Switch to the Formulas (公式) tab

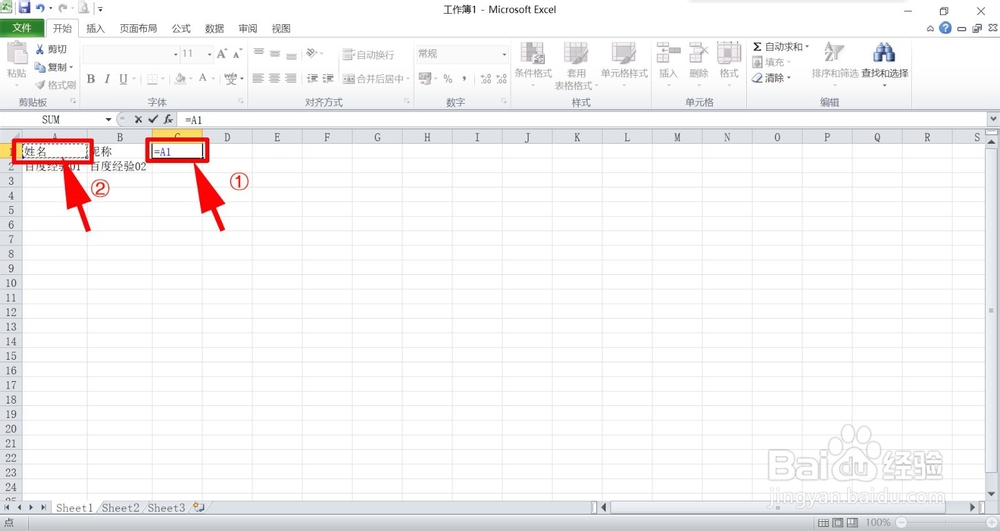(x=180, y=29)
